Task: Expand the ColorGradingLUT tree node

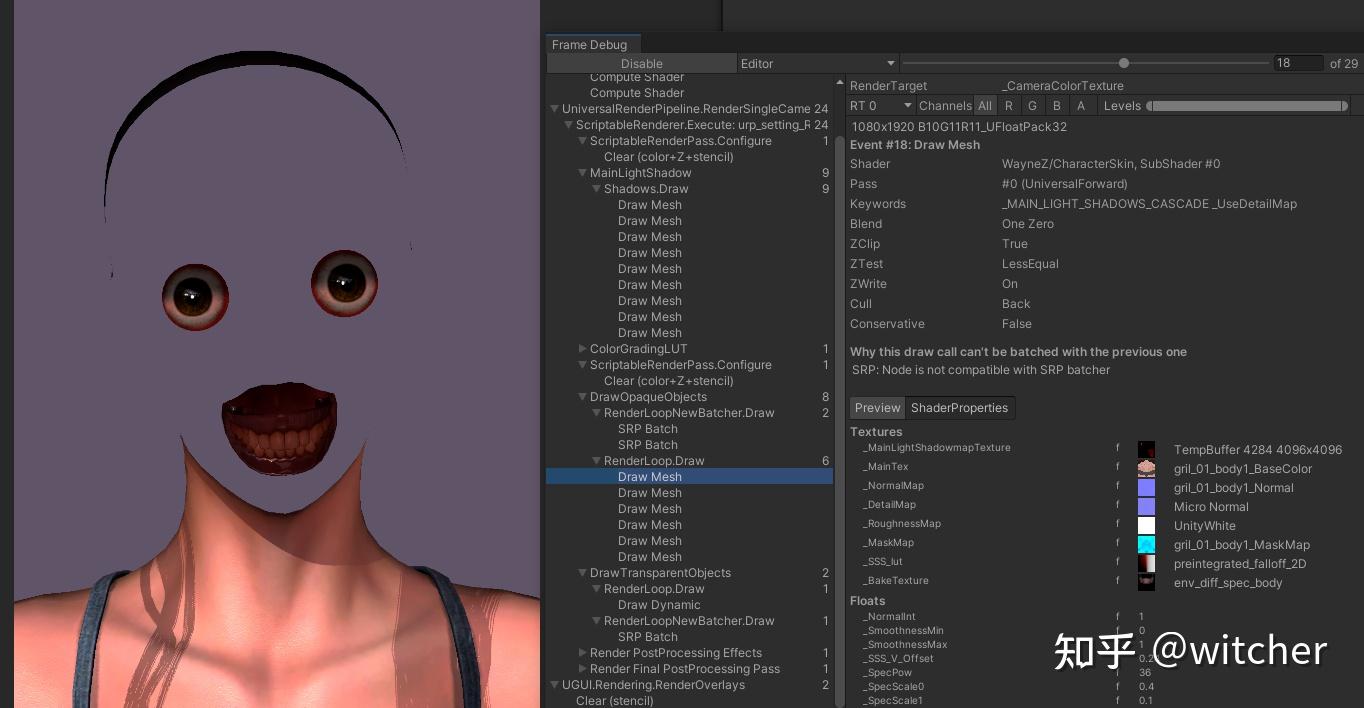Action: pos(583,348)
